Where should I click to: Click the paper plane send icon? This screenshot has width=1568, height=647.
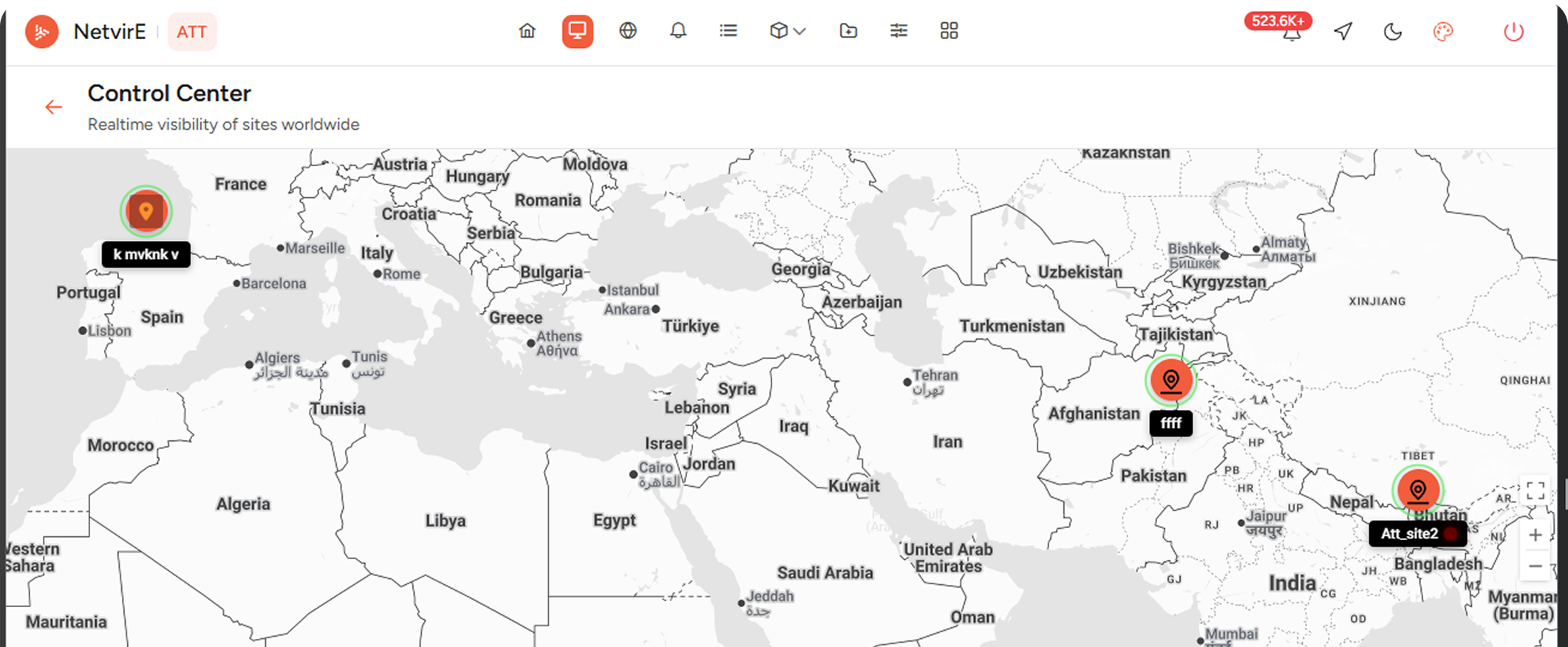pyautogui.click(x=1343, y=31)
